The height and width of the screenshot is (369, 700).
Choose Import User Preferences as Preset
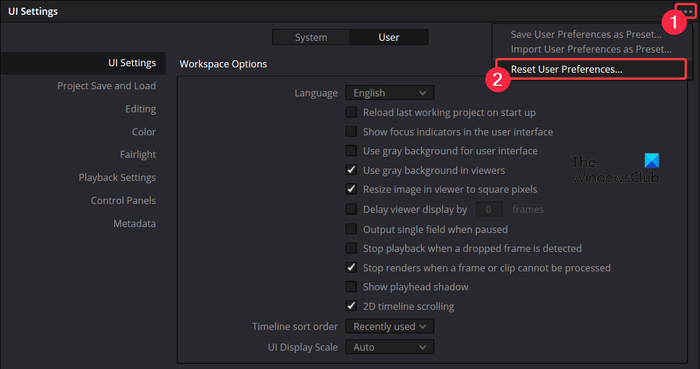pos(591,49)
